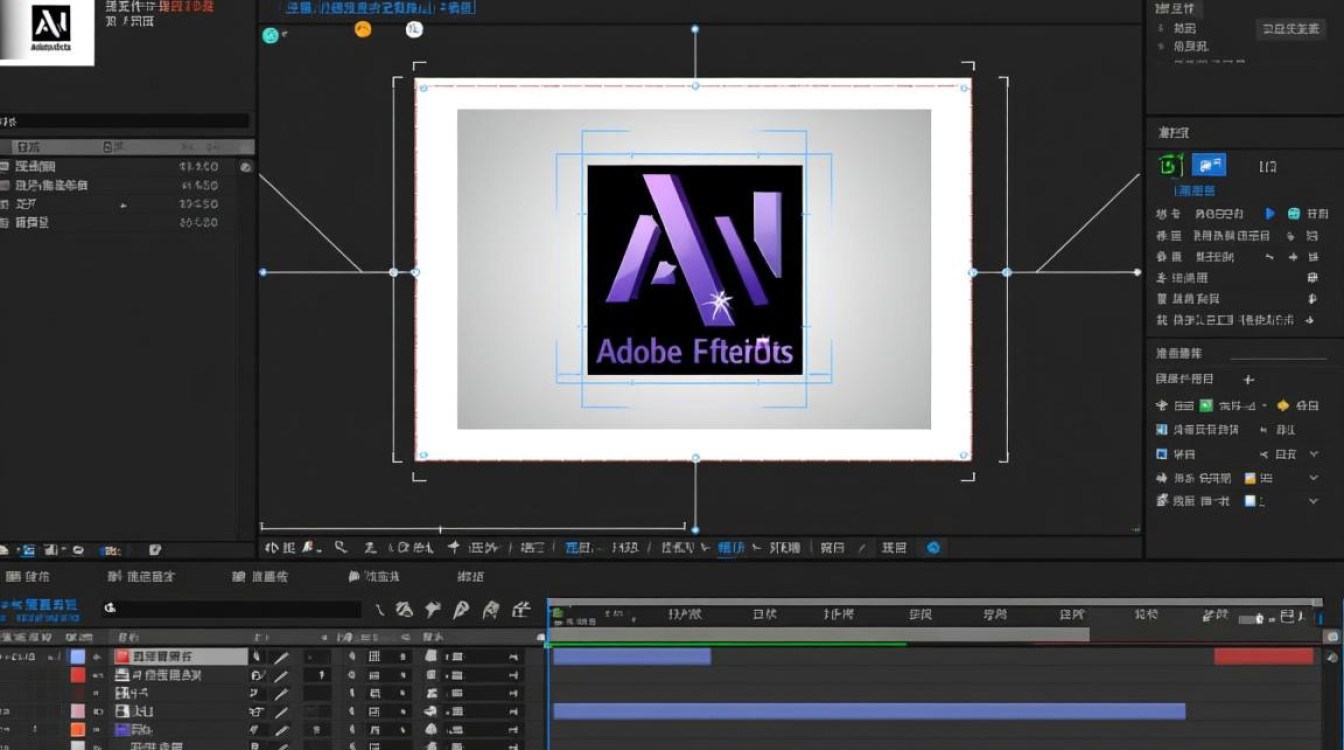Viewport: 1344px width, 750px height.
Task: Click the plus icon in the right panel
Action: 1248,380
